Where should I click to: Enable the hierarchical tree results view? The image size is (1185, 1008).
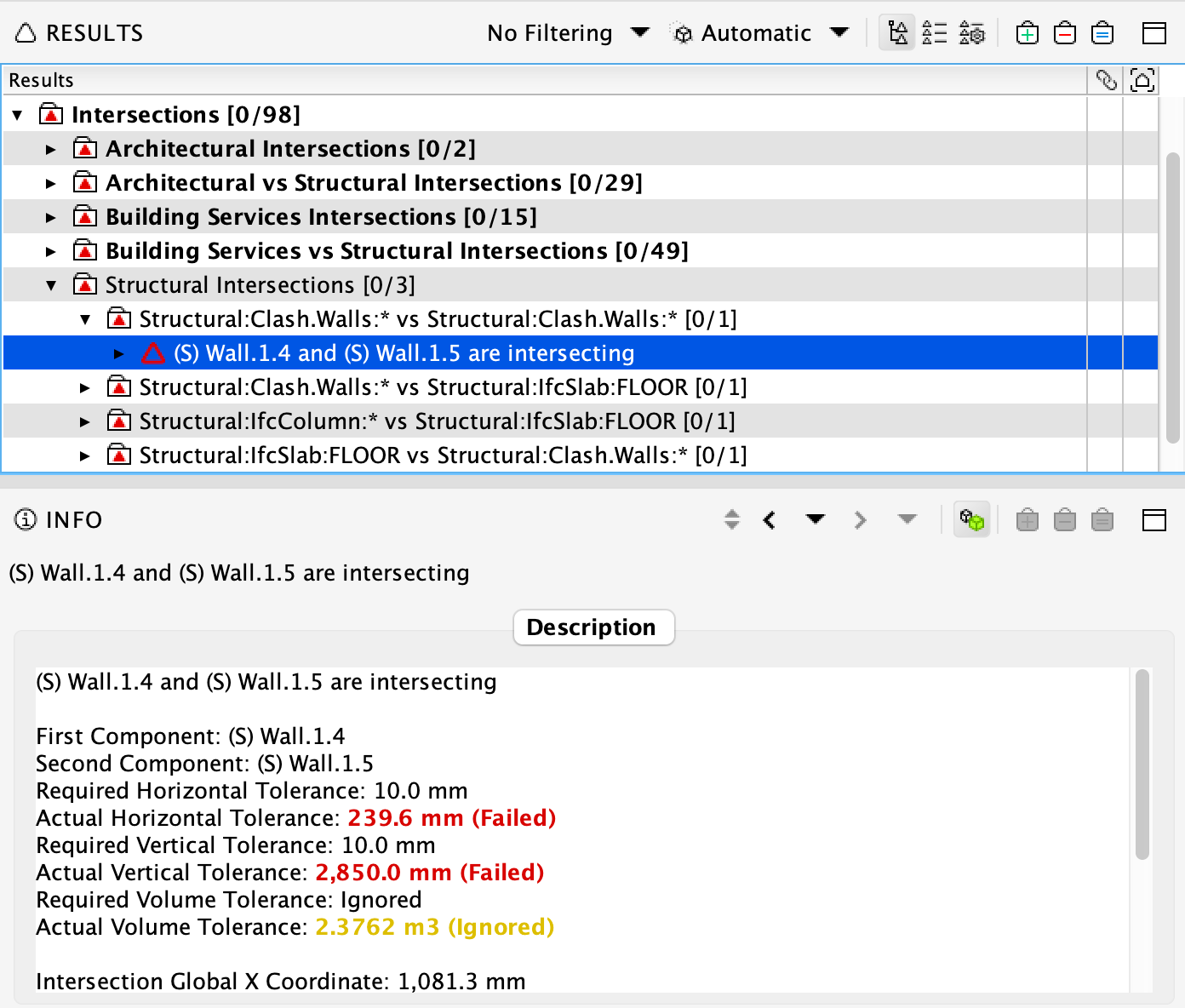[897, 33]
